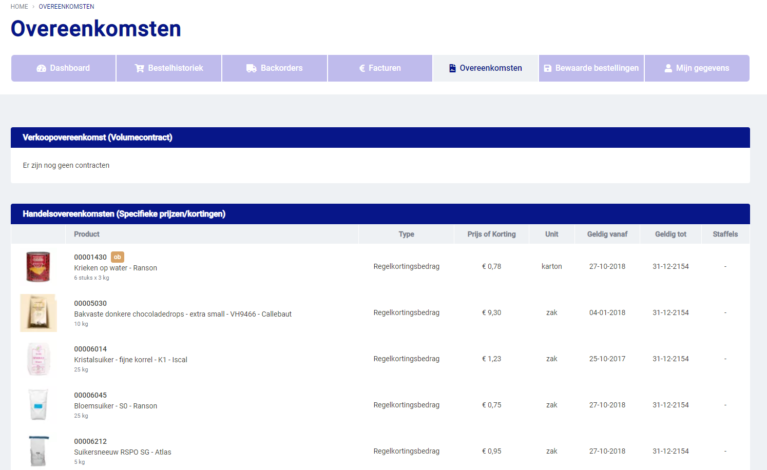The height and width of the screenshot is (470, 767).
Task: Click the date 25-10-2017
Action: [x=607, y=358]
